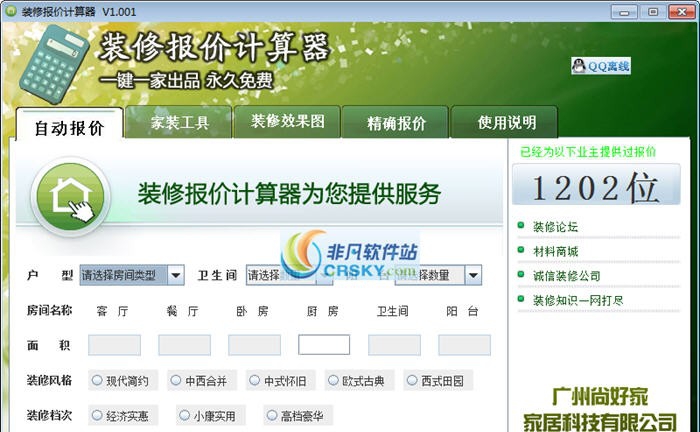Click the QQ penguin icon
The height and width of the screenshot is (432, 700).
(x=579, y=66)
